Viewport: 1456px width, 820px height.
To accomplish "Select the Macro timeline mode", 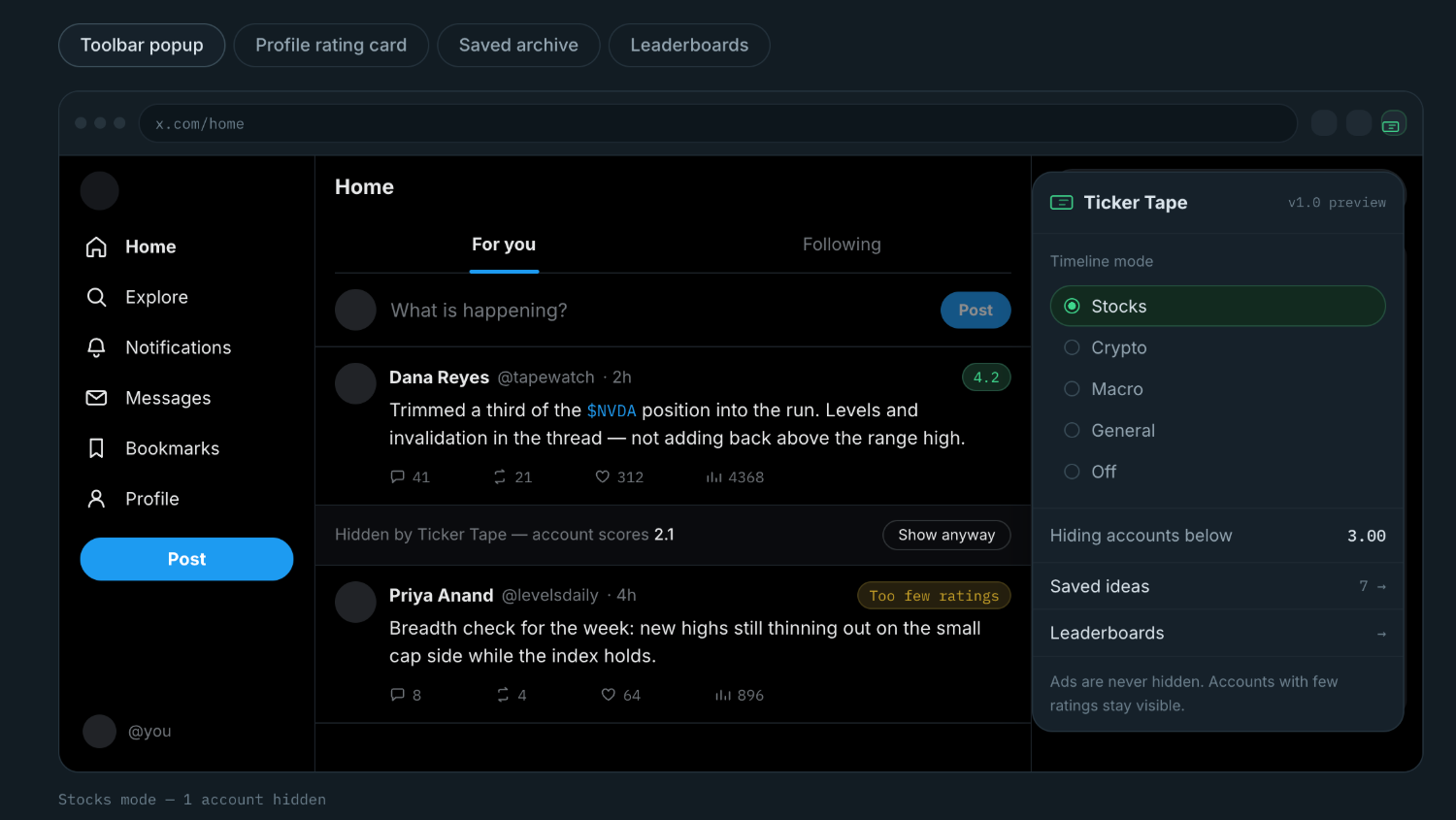I will (x=1217, y=389).
